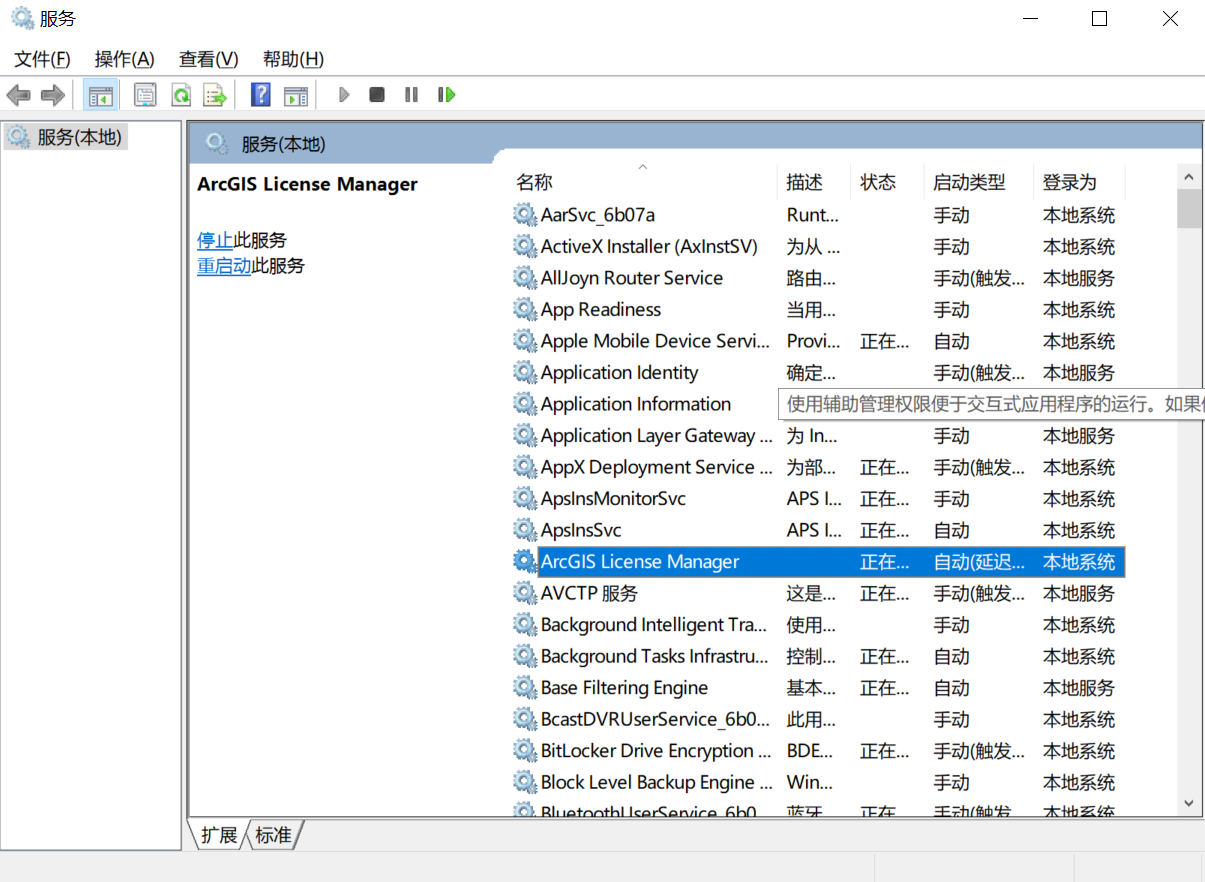
Task: Open Help using the question mark icon
Action: click(259, 94)
